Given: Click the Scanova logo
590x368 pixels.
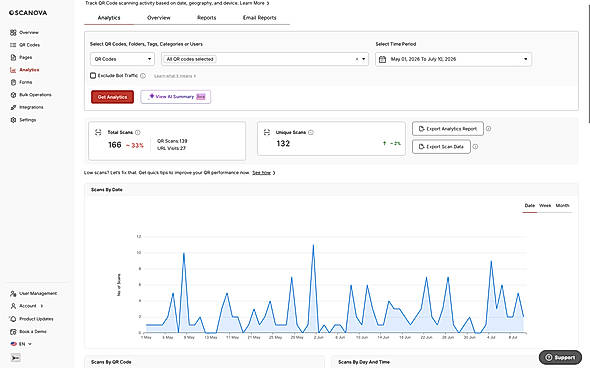Looking at the screenshot, I should 28,13.
